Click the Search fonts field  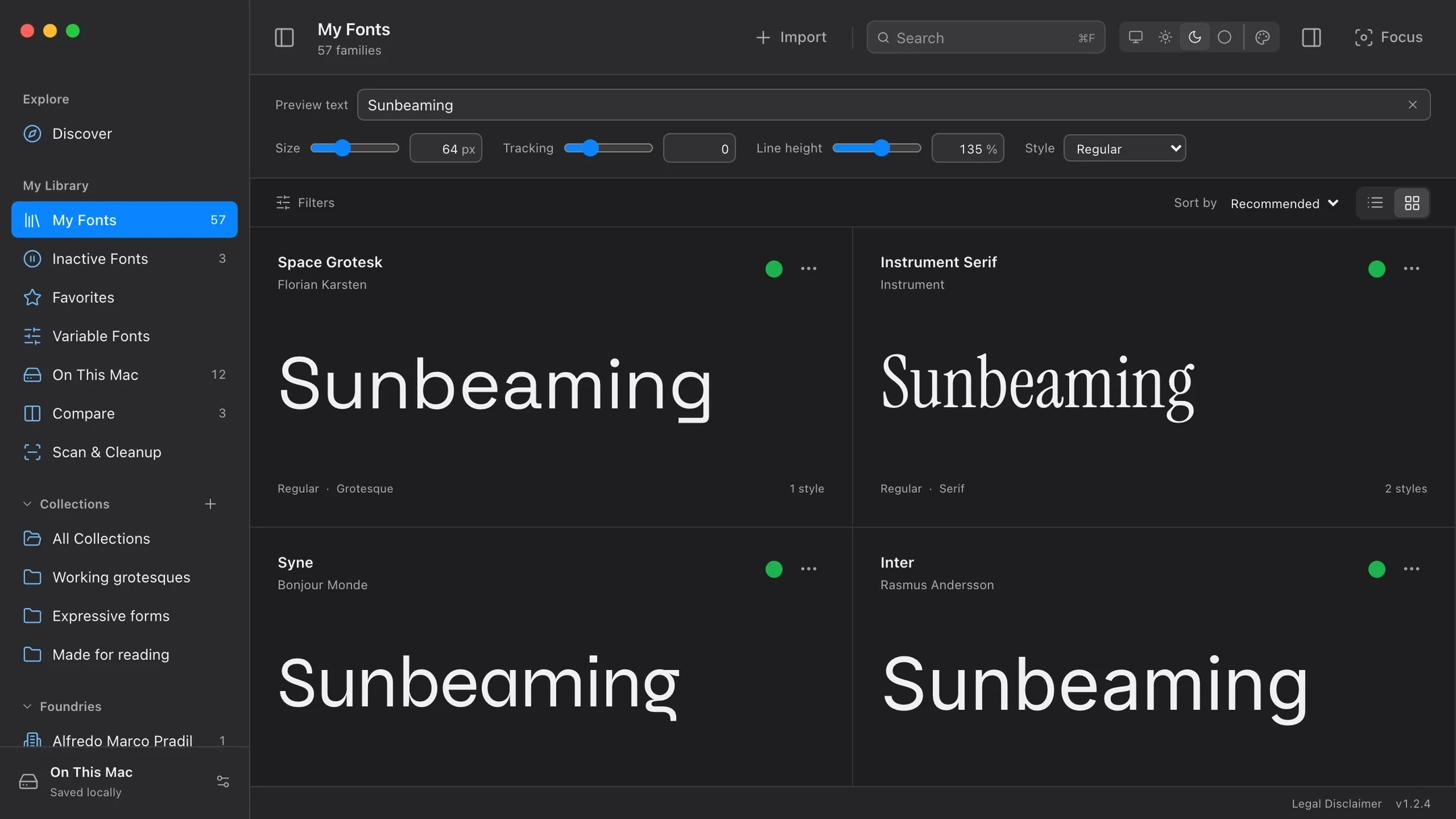(x=985, y=37)
